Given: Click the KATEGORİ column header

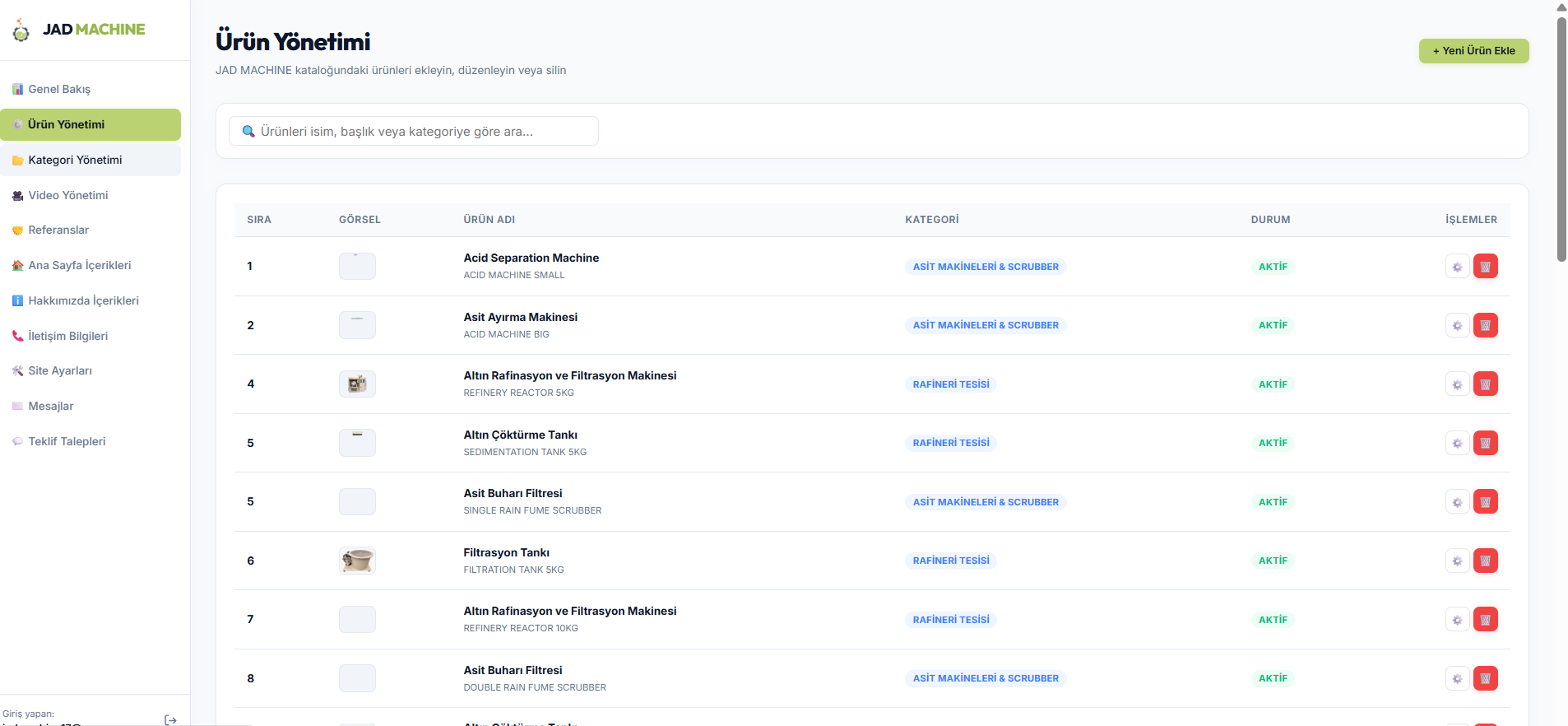Looking at the screenshot, I should click(932, 220).
